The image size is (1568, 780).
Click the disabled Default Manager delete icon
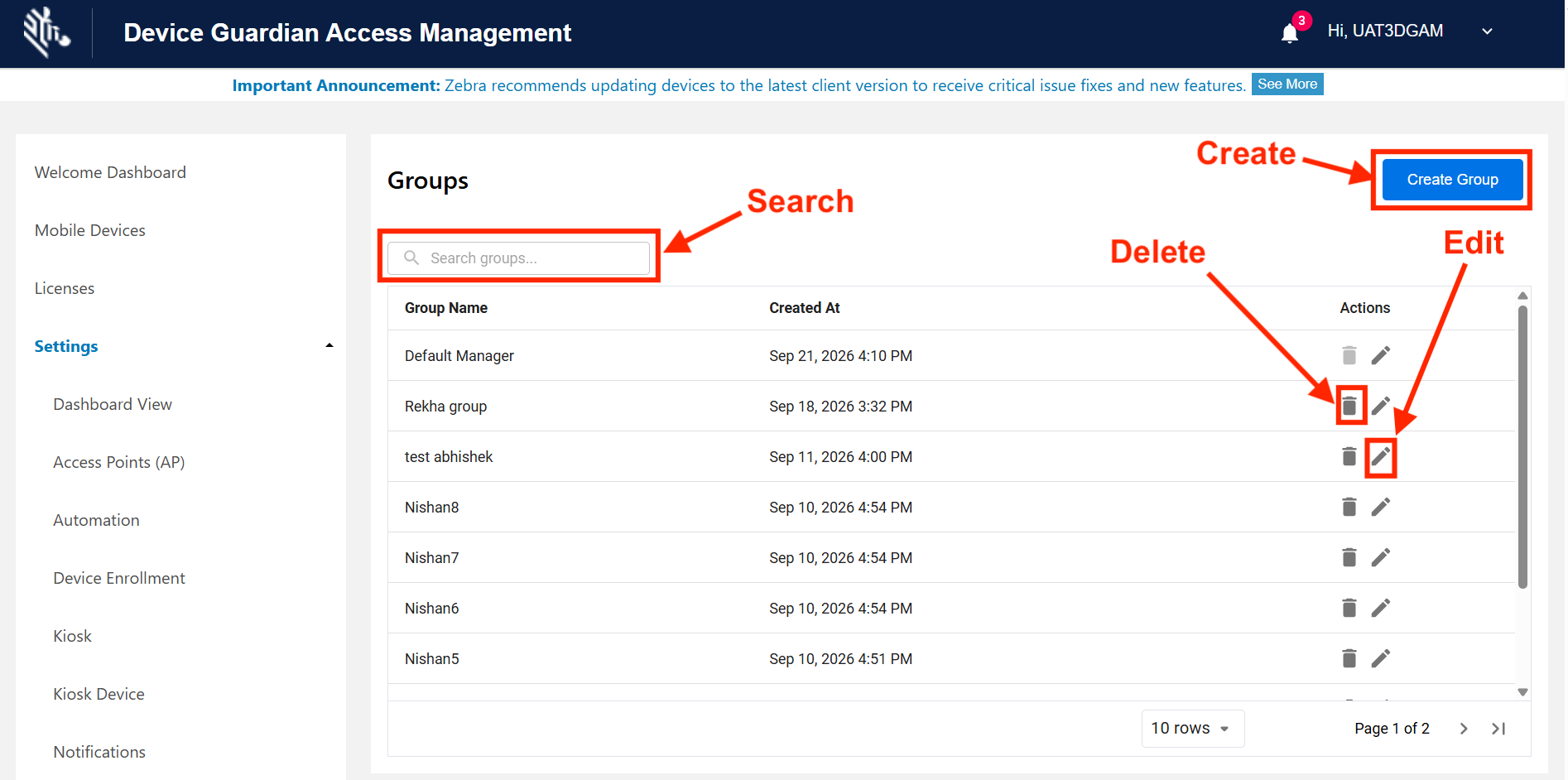coord(1349,355)
